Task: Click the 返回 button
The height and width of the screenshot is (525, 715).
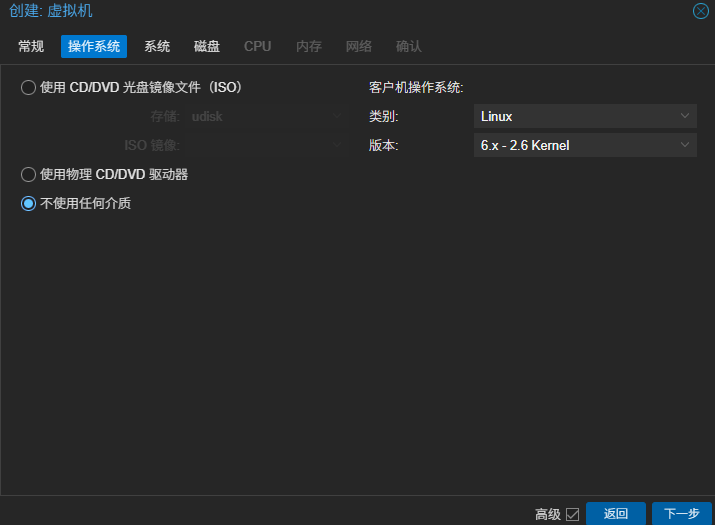Action: point(615,514)
